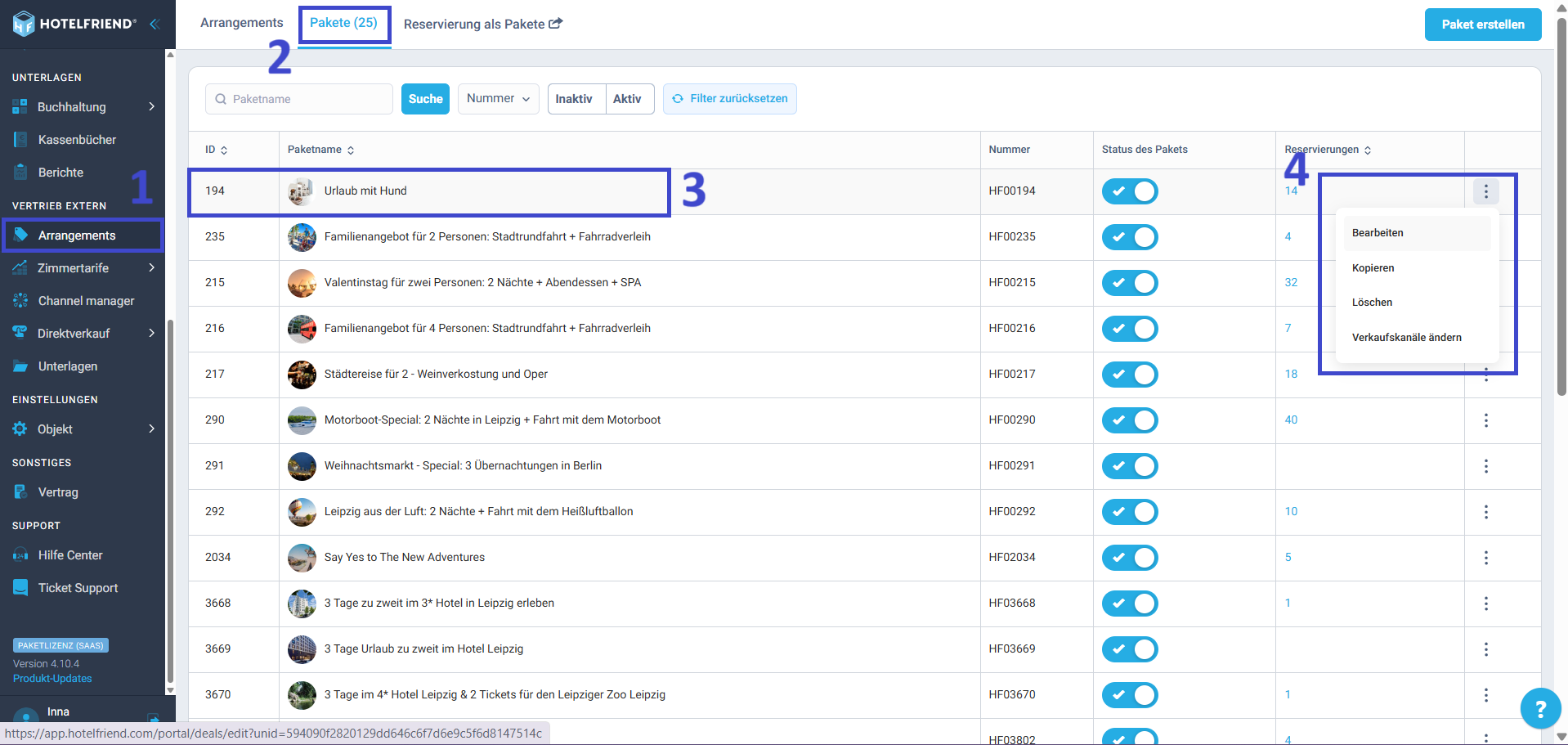Screen dimensions: 1568x745
Task: Open the Nummer dropdown filter
Action: (x=499, y=99)
